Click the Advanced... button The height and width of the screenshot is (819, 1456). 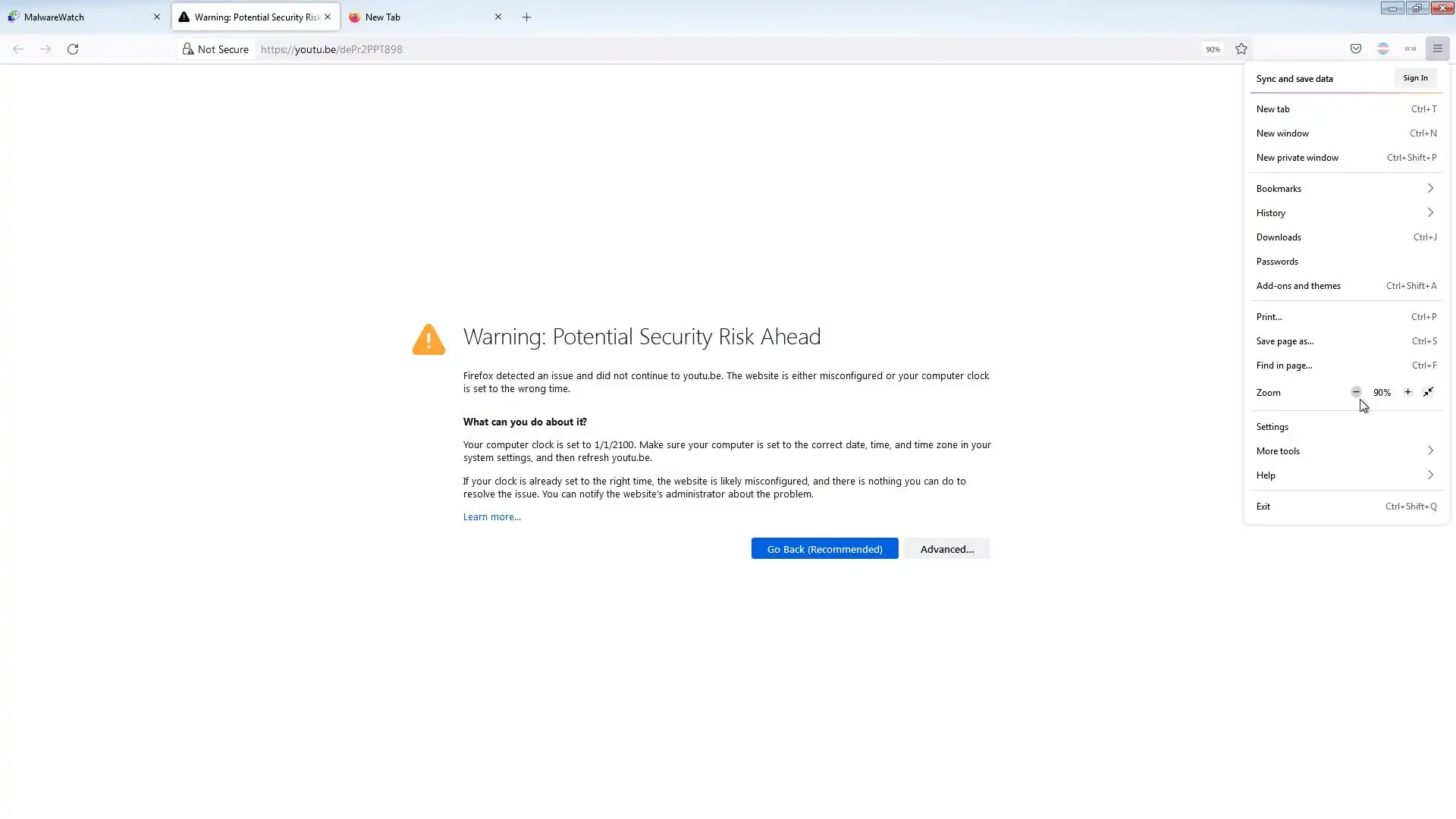tap(946, 549)
